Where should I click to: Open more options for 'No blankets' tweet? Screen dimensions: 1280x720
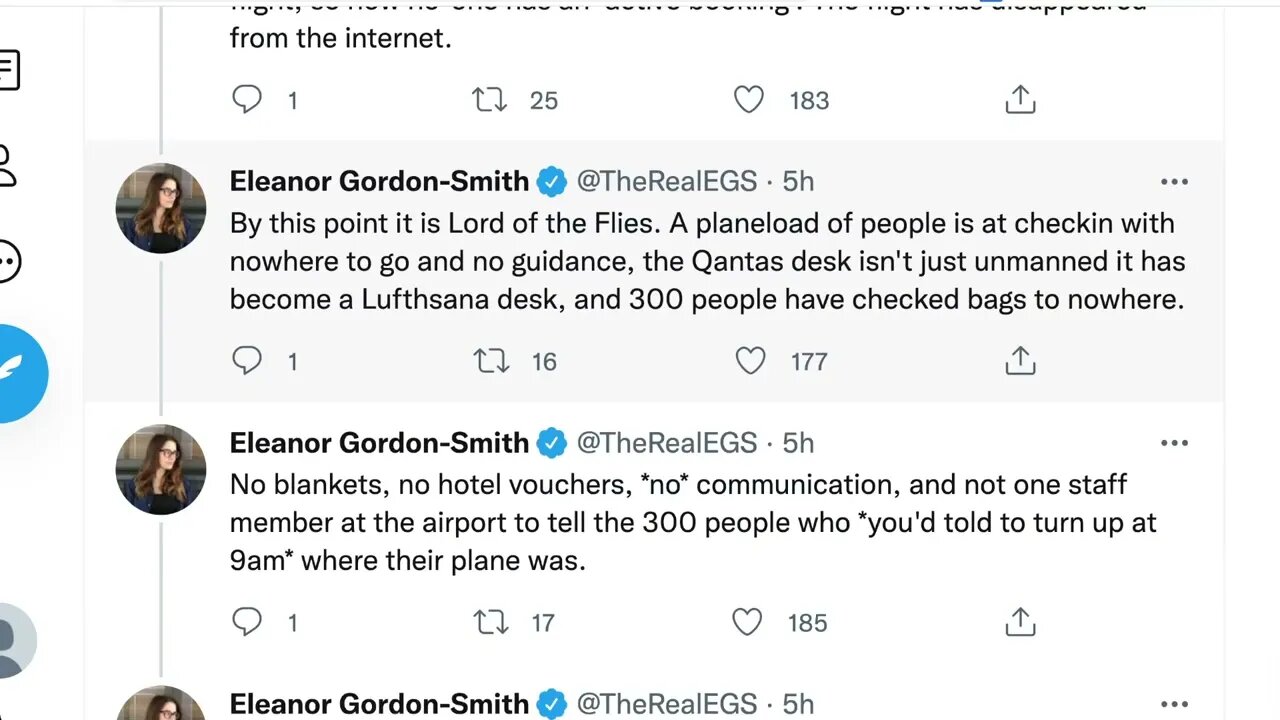[x=1174, y=443]
